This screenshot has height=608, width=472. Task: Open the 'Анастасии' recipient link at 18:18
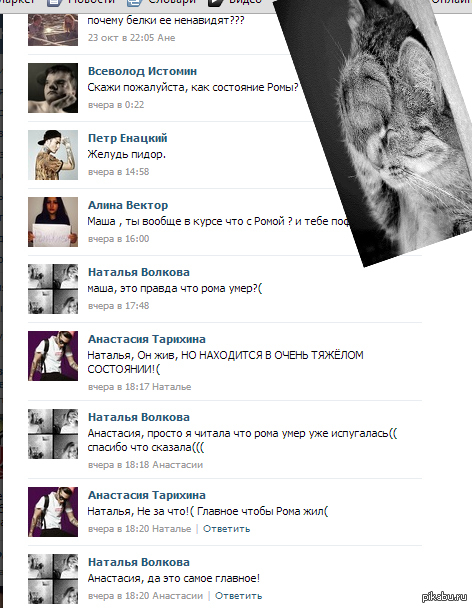(177, 465)
